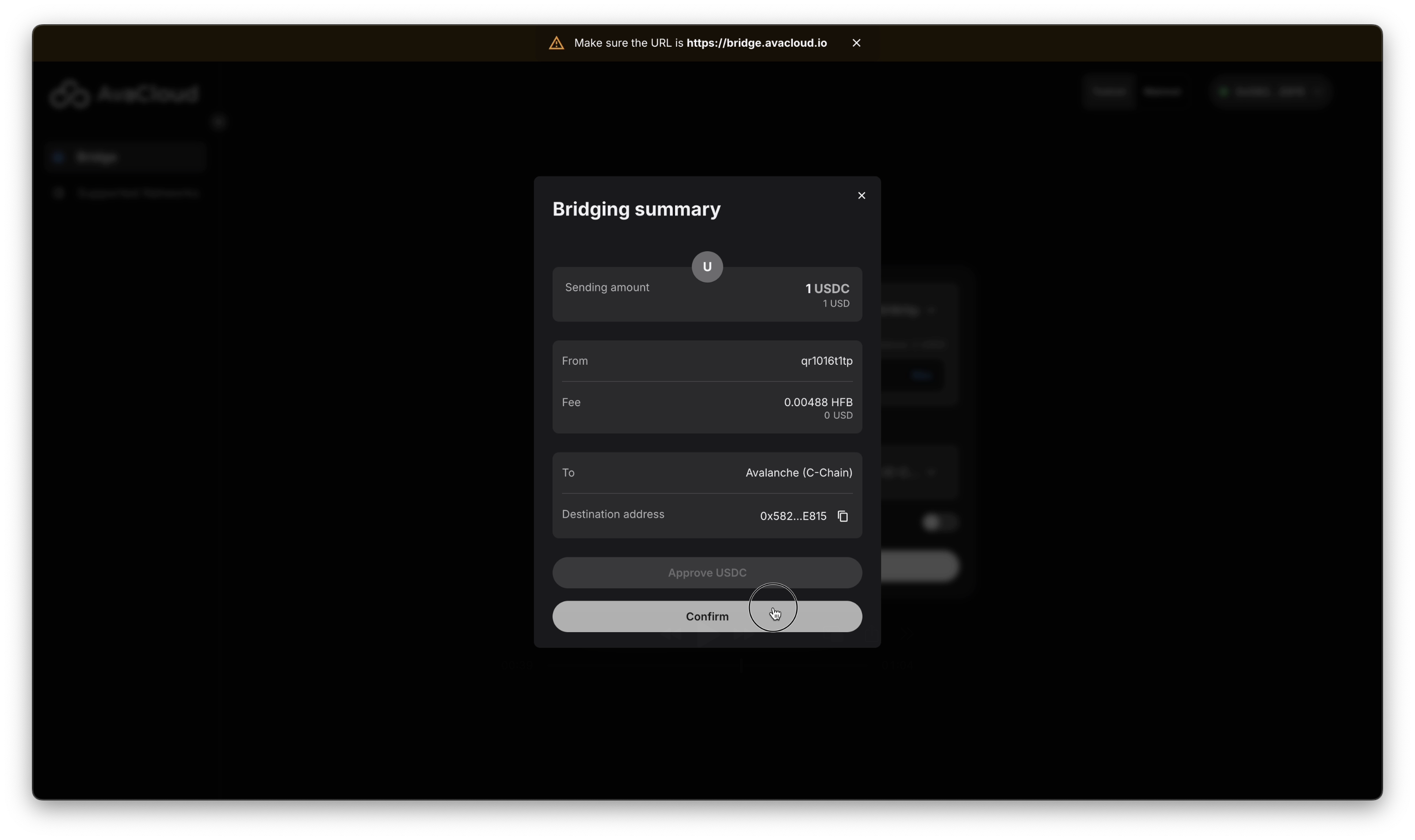Click the bridge.avacloud.io URL text
This screenshot has height=840, width=1415.
[756, 43]
